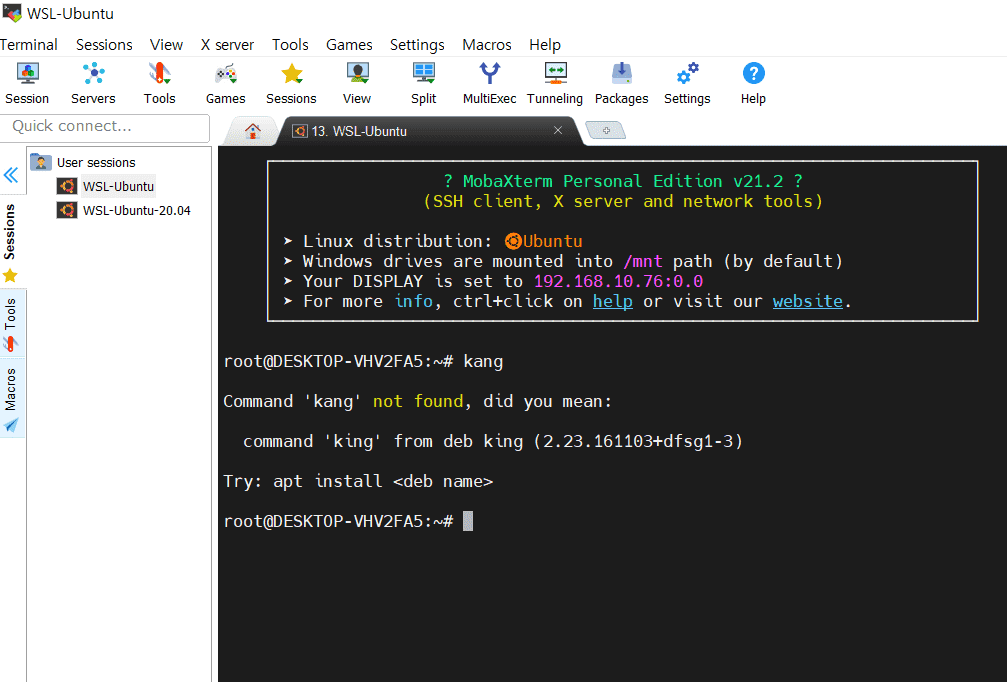Click the Sessions star toolbar icon
This screenshot has height=682, width=1007.
click(292, 83)
